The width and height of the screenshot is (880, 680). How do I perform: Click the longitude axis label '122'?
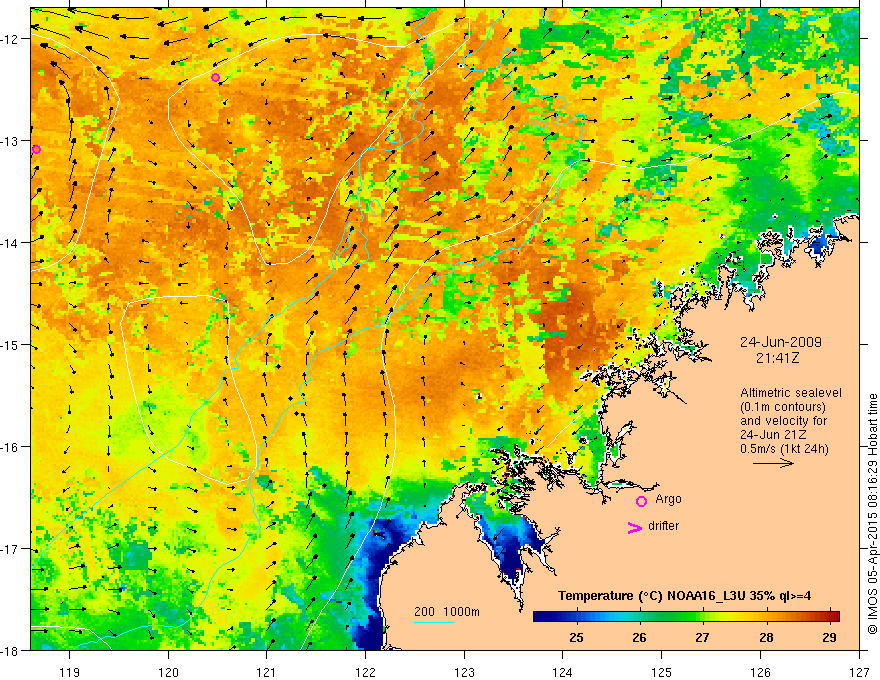[x=365, y=672]
